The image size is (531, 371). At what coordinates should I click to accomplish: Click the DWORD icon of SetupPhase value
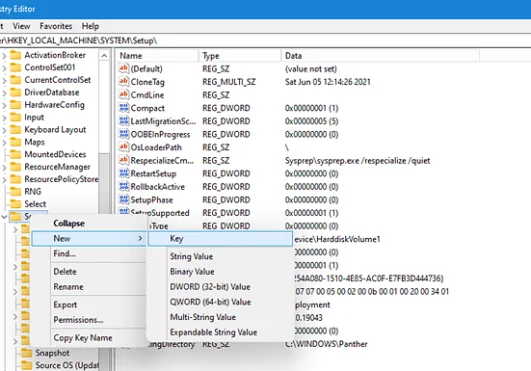click(124, 200)
